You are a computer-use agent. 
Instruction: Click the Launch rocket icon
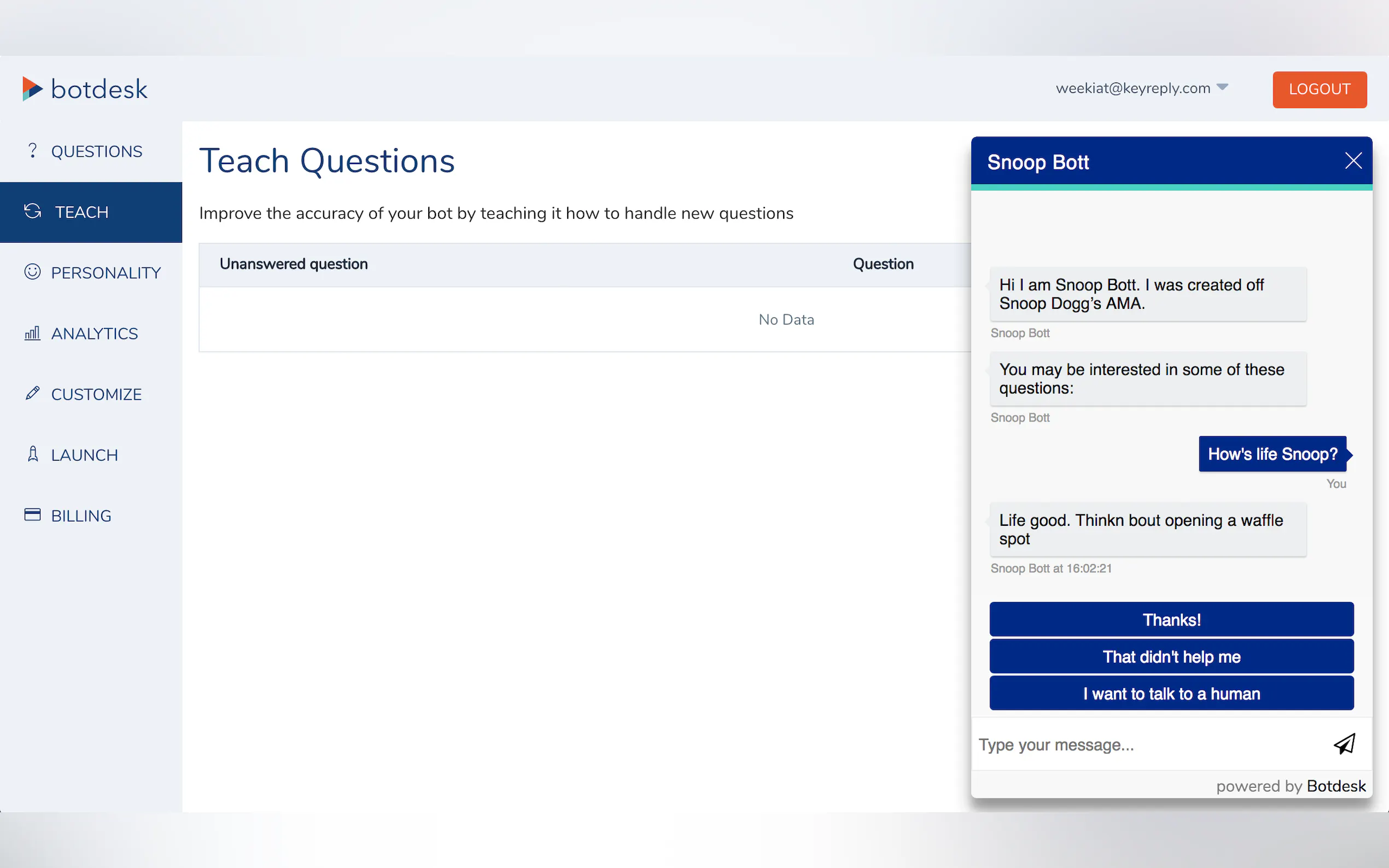(33, 454)
